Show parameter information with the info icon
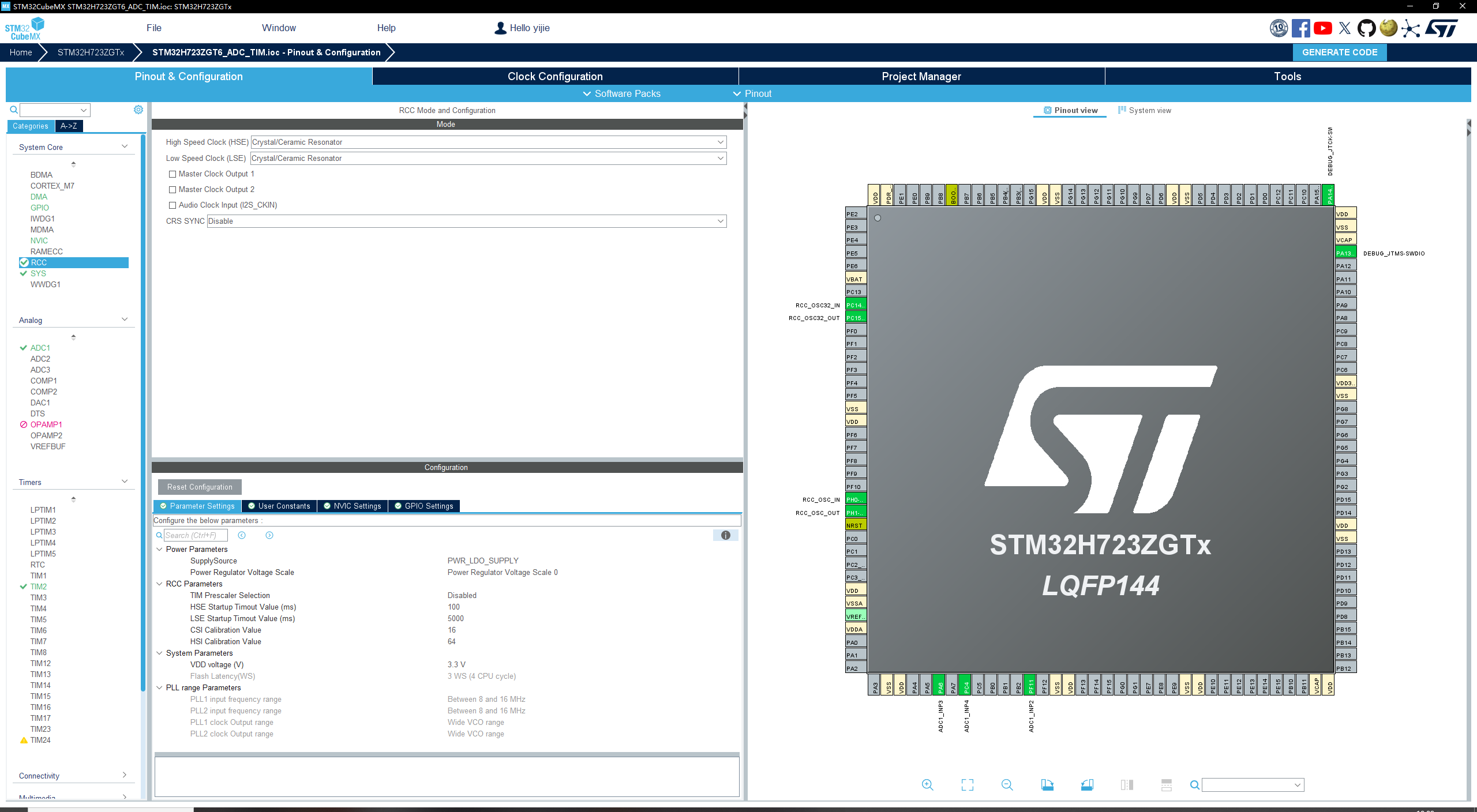The height and width of the screenshot is (812, 1477). pos(726,535)
